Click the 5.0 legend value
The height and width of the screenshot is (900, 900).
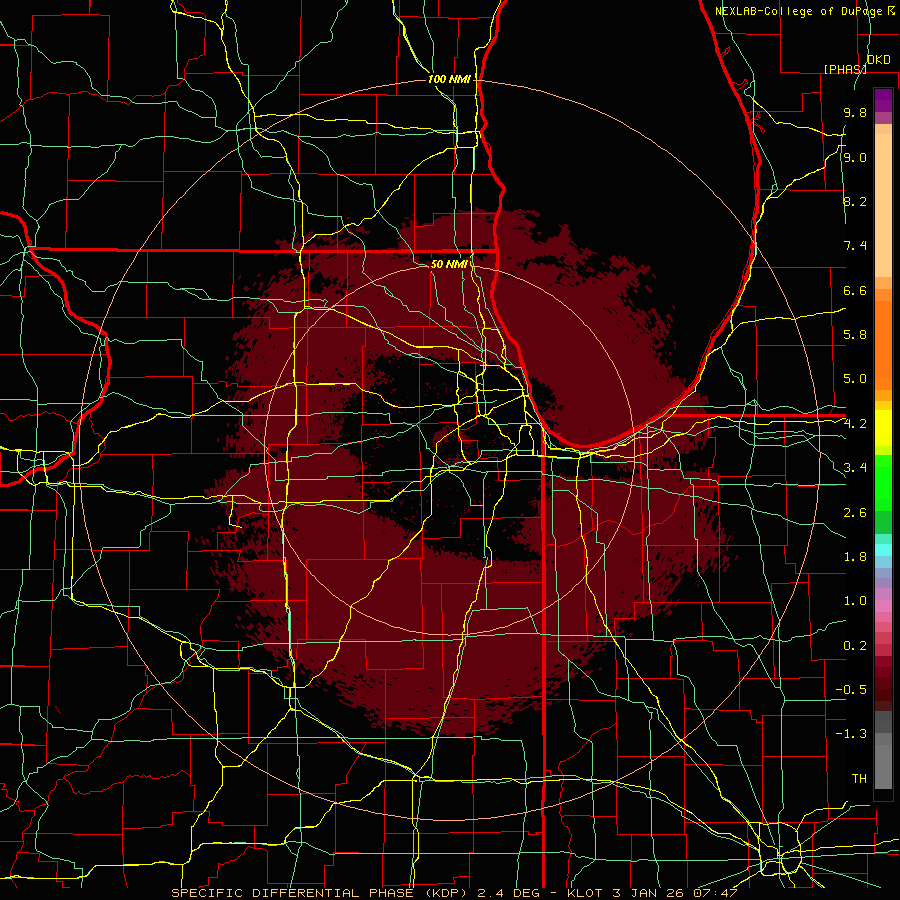[855, 379]
